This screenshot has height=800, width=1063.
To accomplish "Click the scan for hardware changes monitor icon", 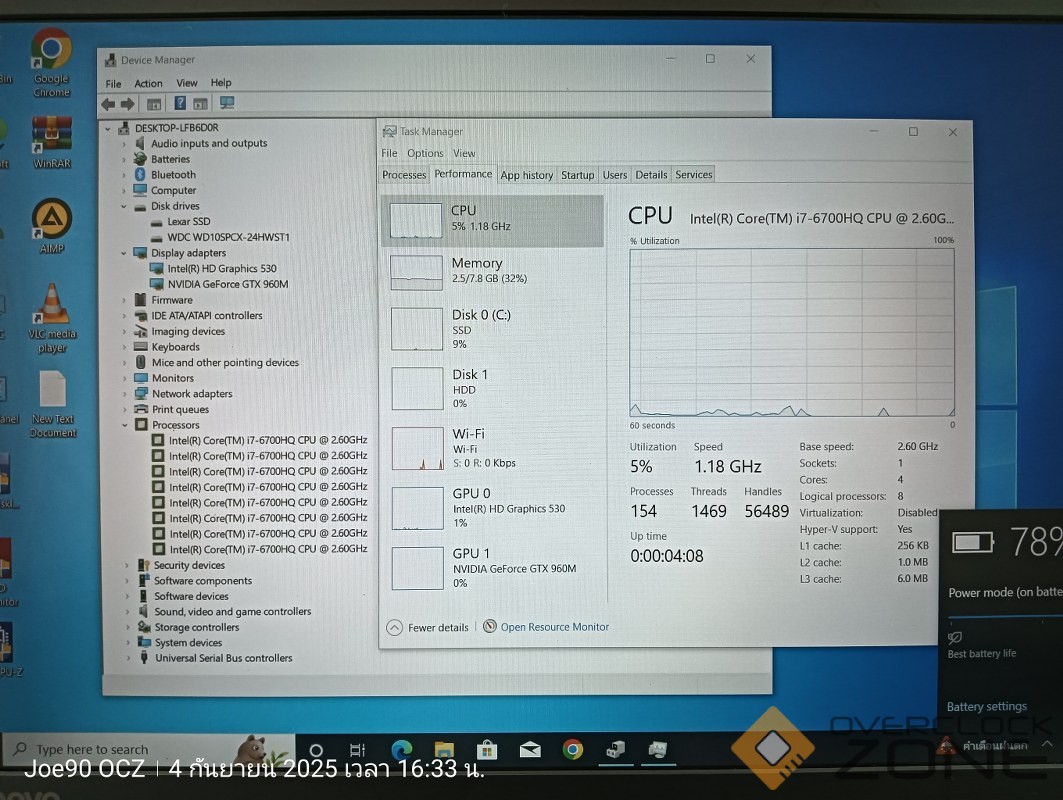I will pos(226,103).
